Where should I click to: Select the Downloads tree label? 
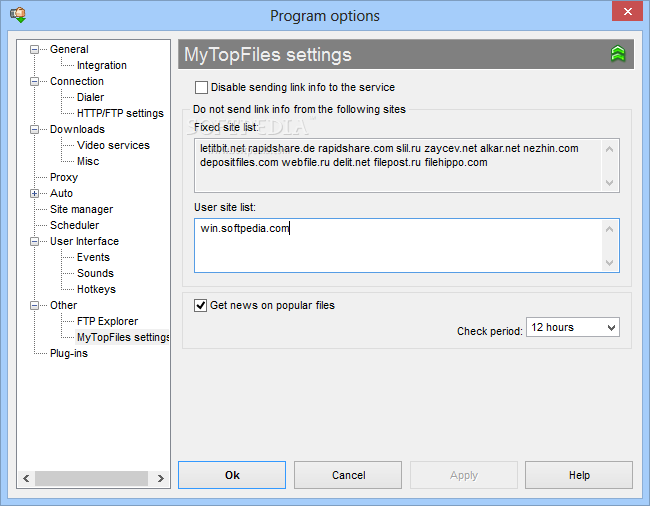point(78,129)
